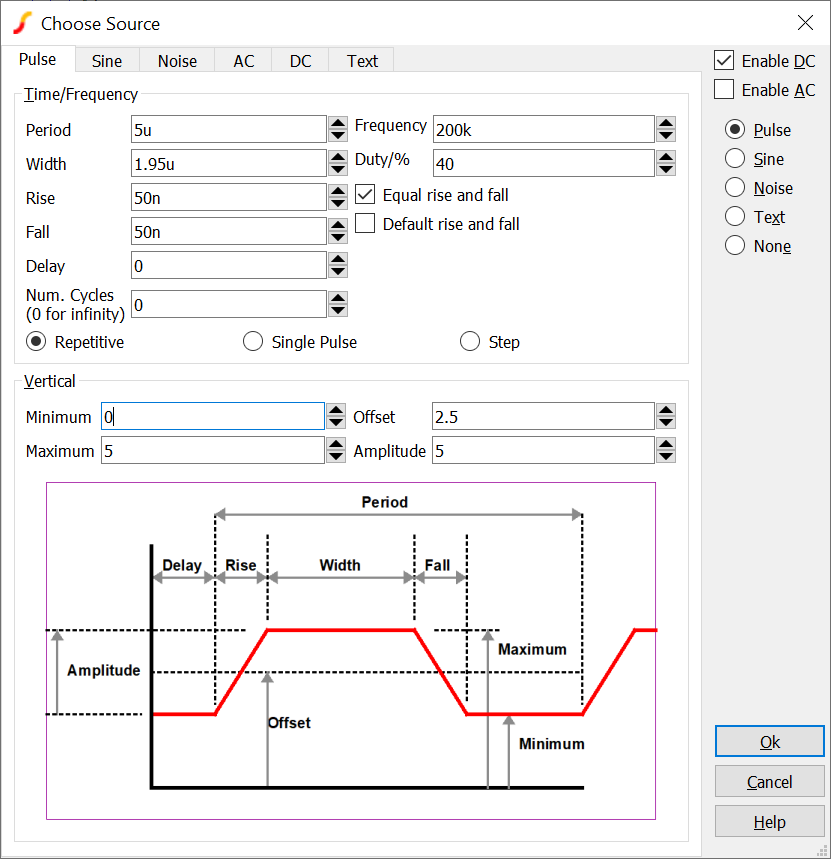Decrease the Delay value with down arrow
Image resolution: width=831 pixels, height=859 pixels.
[x=338, y=272]
